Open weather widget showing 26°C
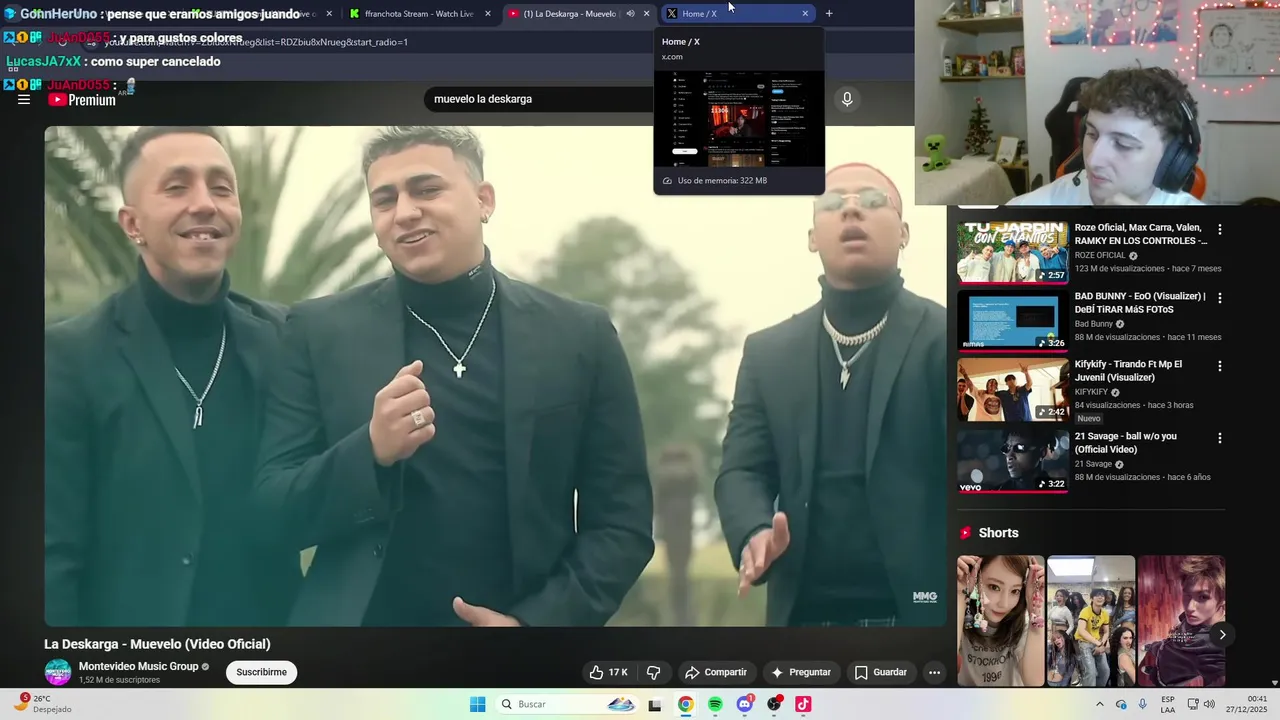1280x720 pixels. pos(40,704)
